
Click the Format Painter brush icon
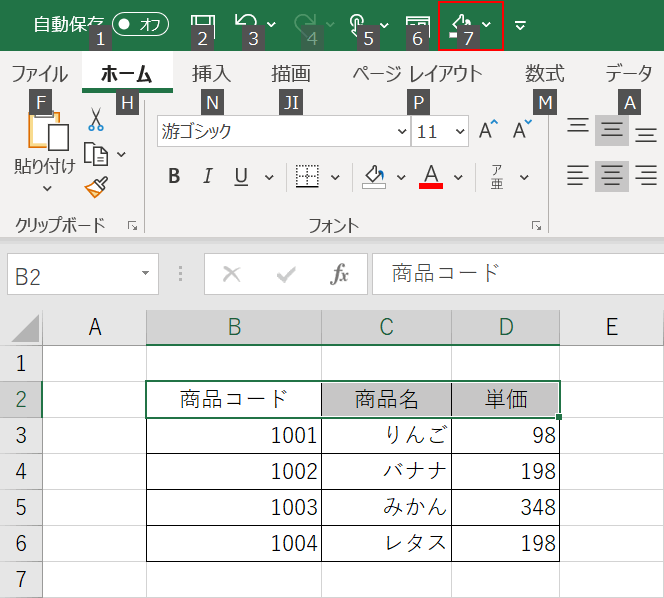(x=97, y=187)
